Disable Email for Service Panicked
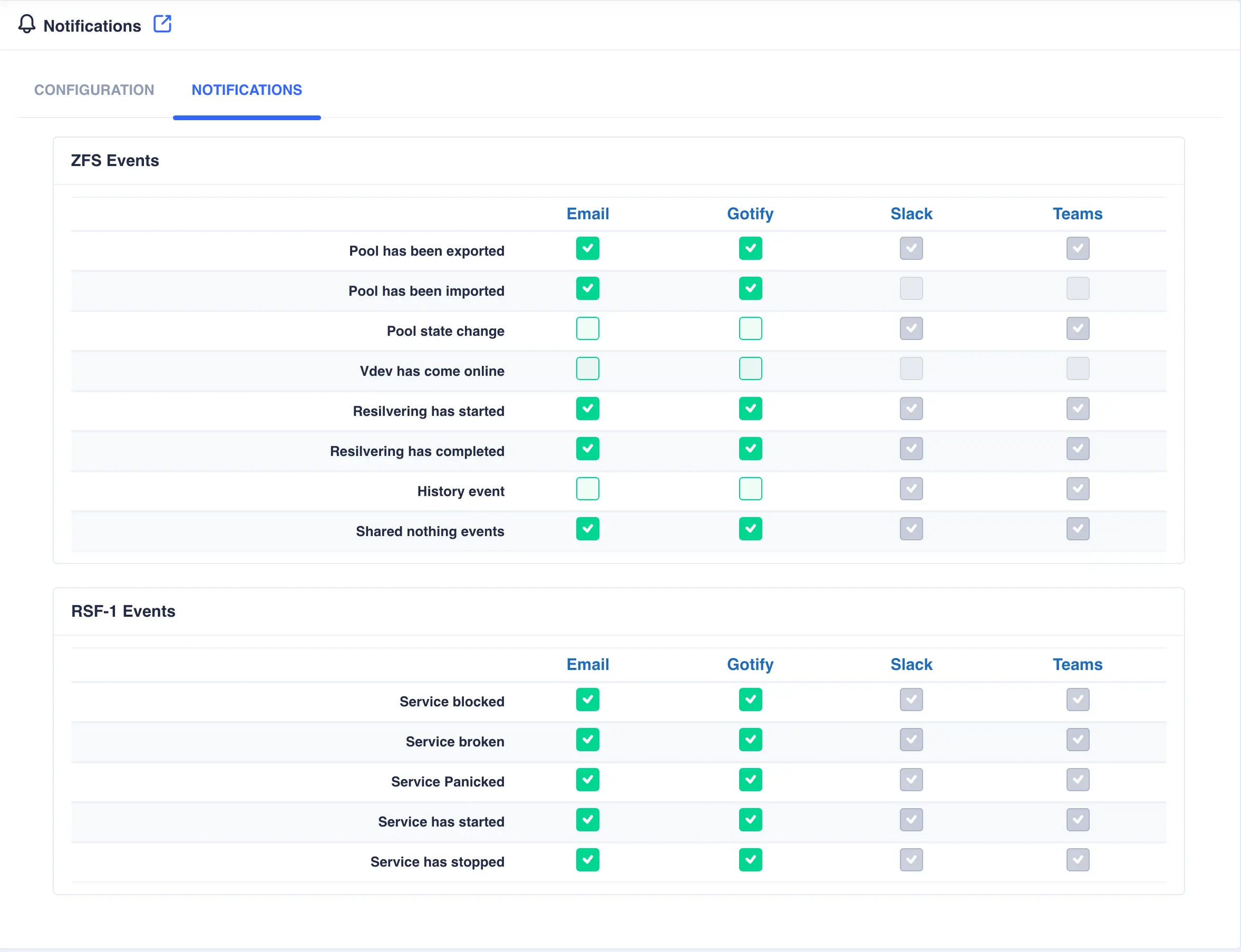The height and width of the screenshot is (952, 1241). pyautogui.click(x=588, y=780)
